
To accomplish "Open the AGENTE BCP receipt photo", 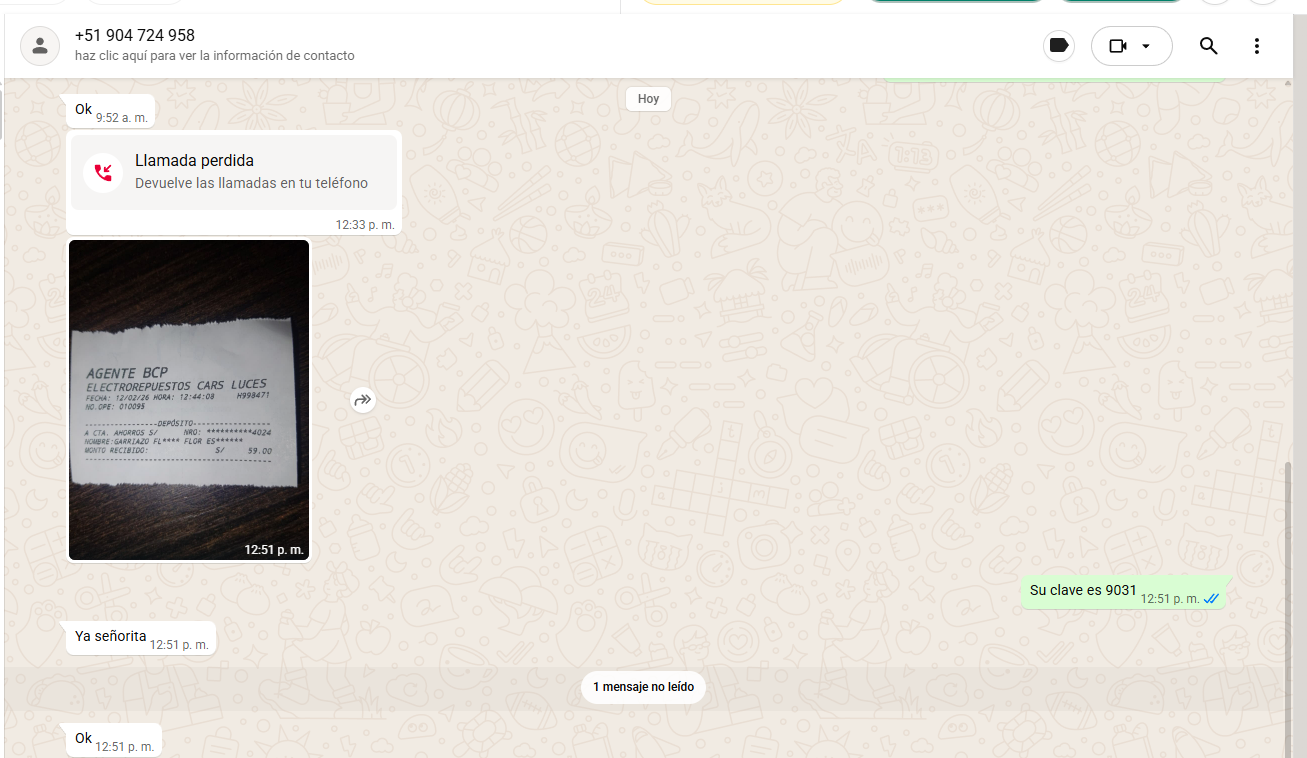I will (189, 400).
